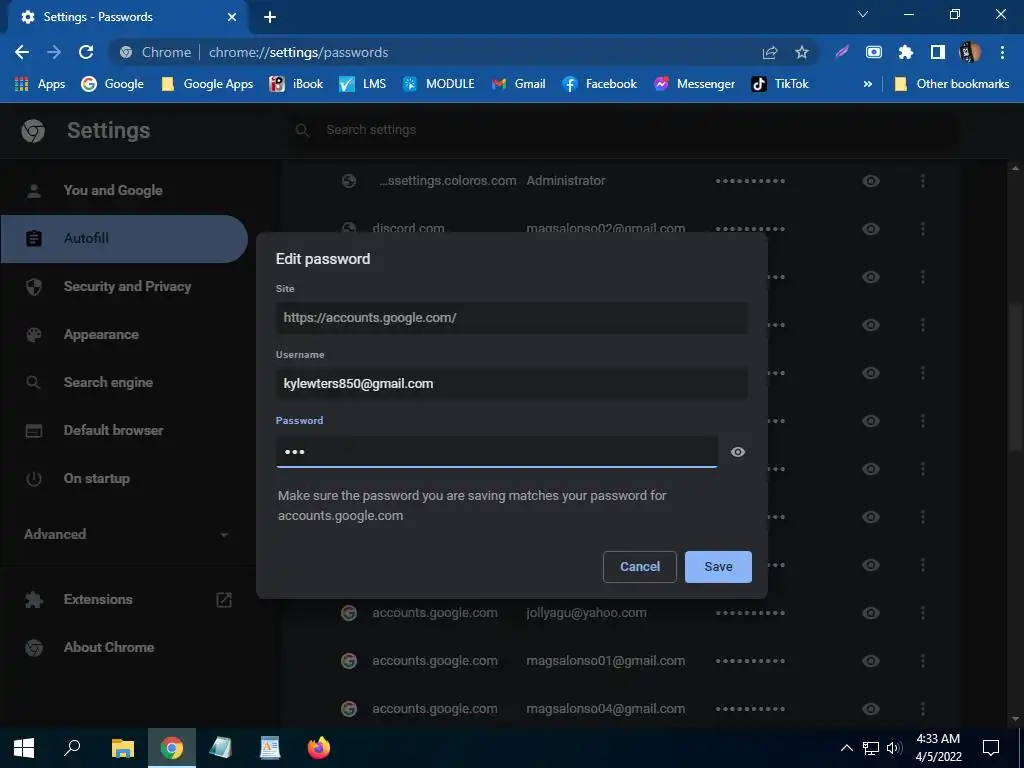Show password for coloros.com Administrator row
Image resolution: width=1024 pixels, height=768 pixels.
[x=871, y=181]
